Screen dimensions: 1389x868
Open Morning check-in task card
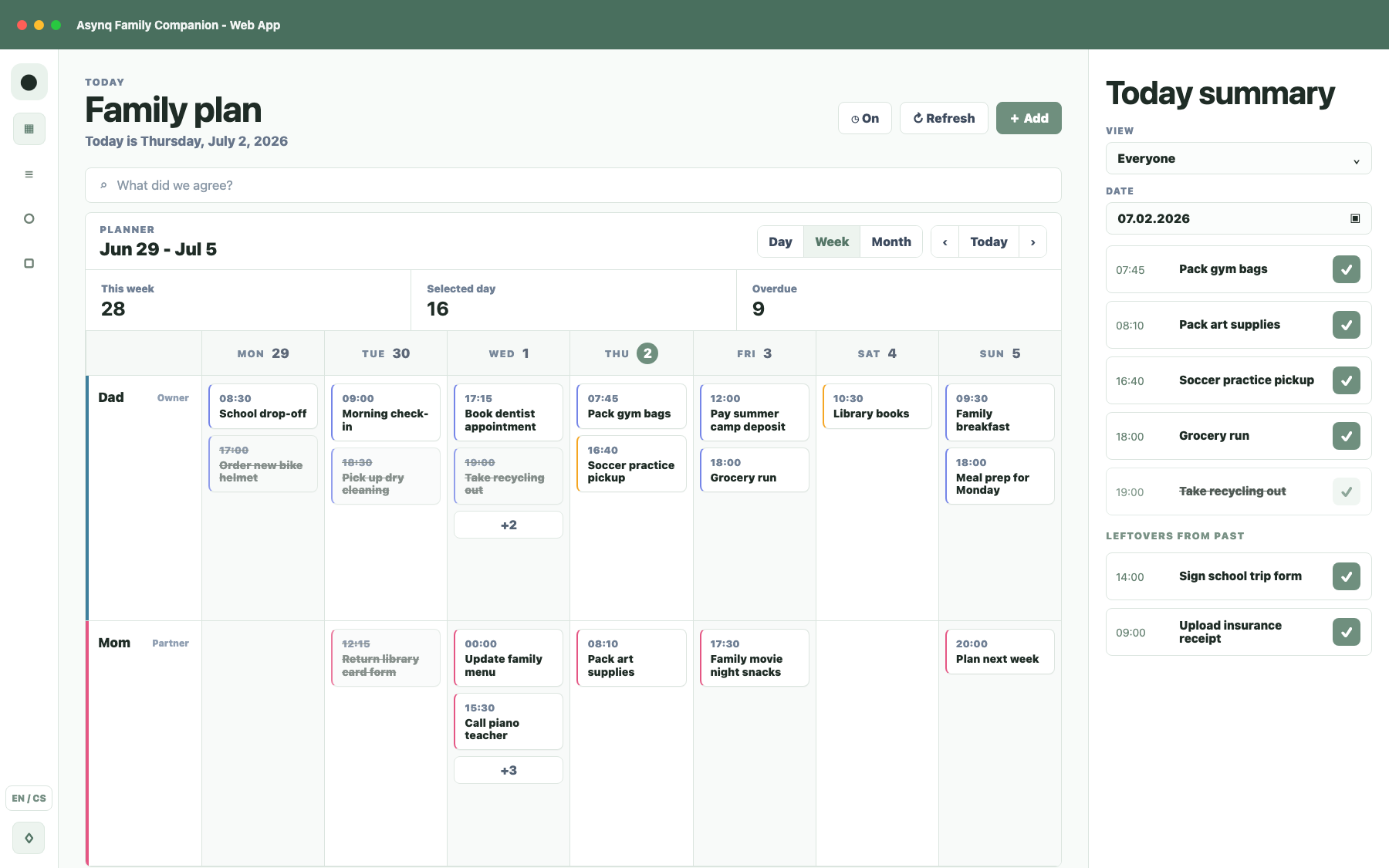[x=386, y=412]
